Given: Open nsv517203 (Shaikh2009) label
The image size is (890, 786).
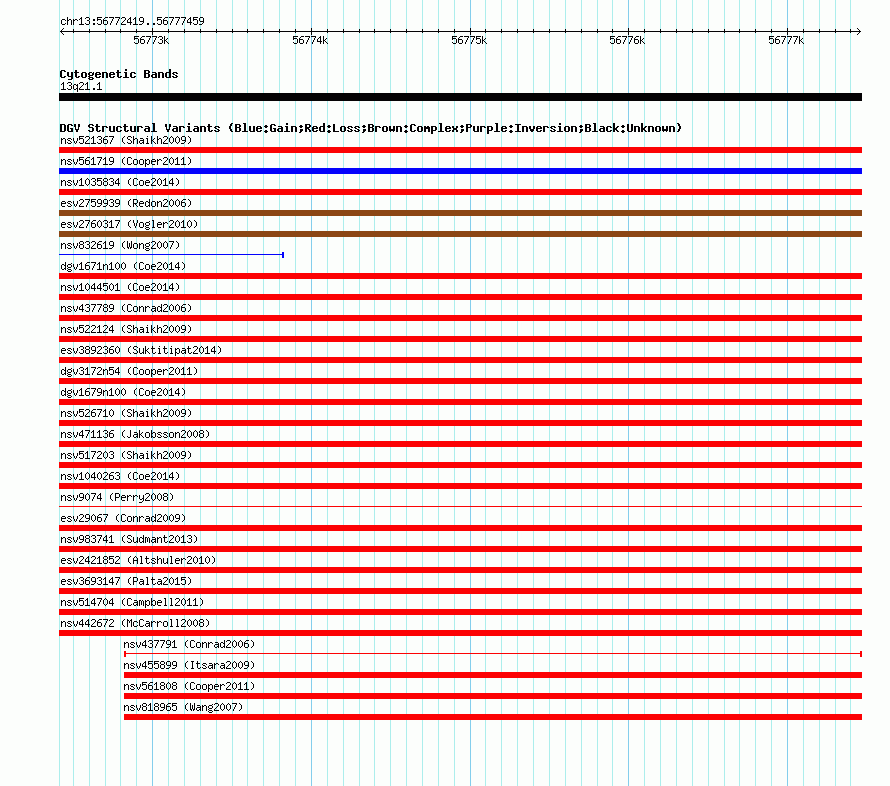Looking at the screenshot, I should point(126,455).
